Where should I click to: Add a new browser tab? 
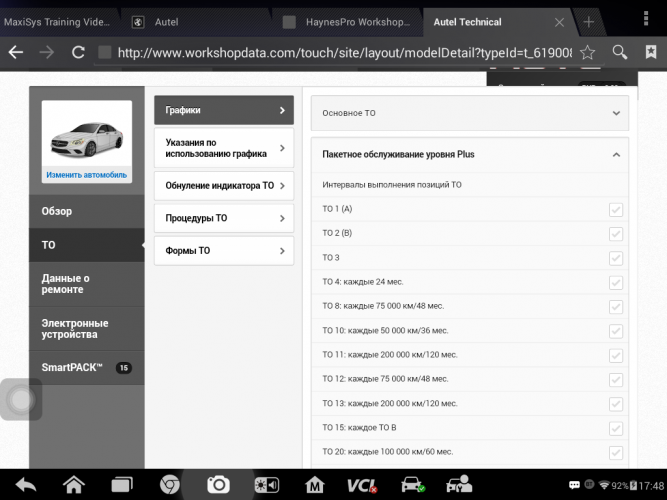point(589,22)
